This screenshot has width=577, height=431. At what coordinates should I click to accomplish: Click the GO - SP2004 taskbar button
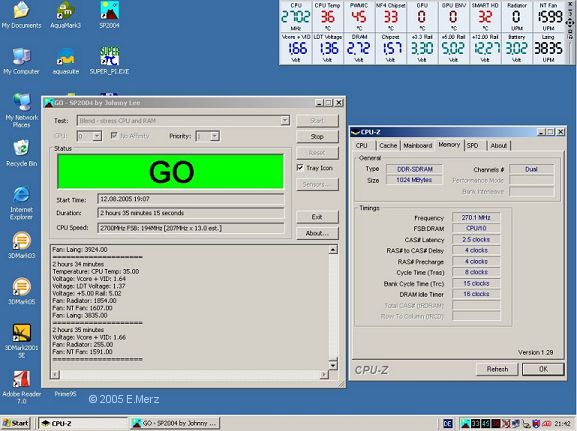[x=175, y=423]
